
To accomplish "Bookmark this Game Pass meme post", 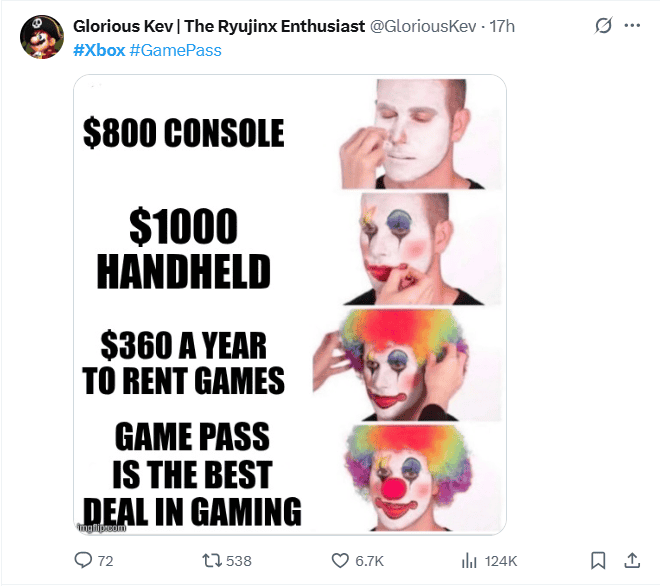I will pyautogui.click(x=598, y=560).
